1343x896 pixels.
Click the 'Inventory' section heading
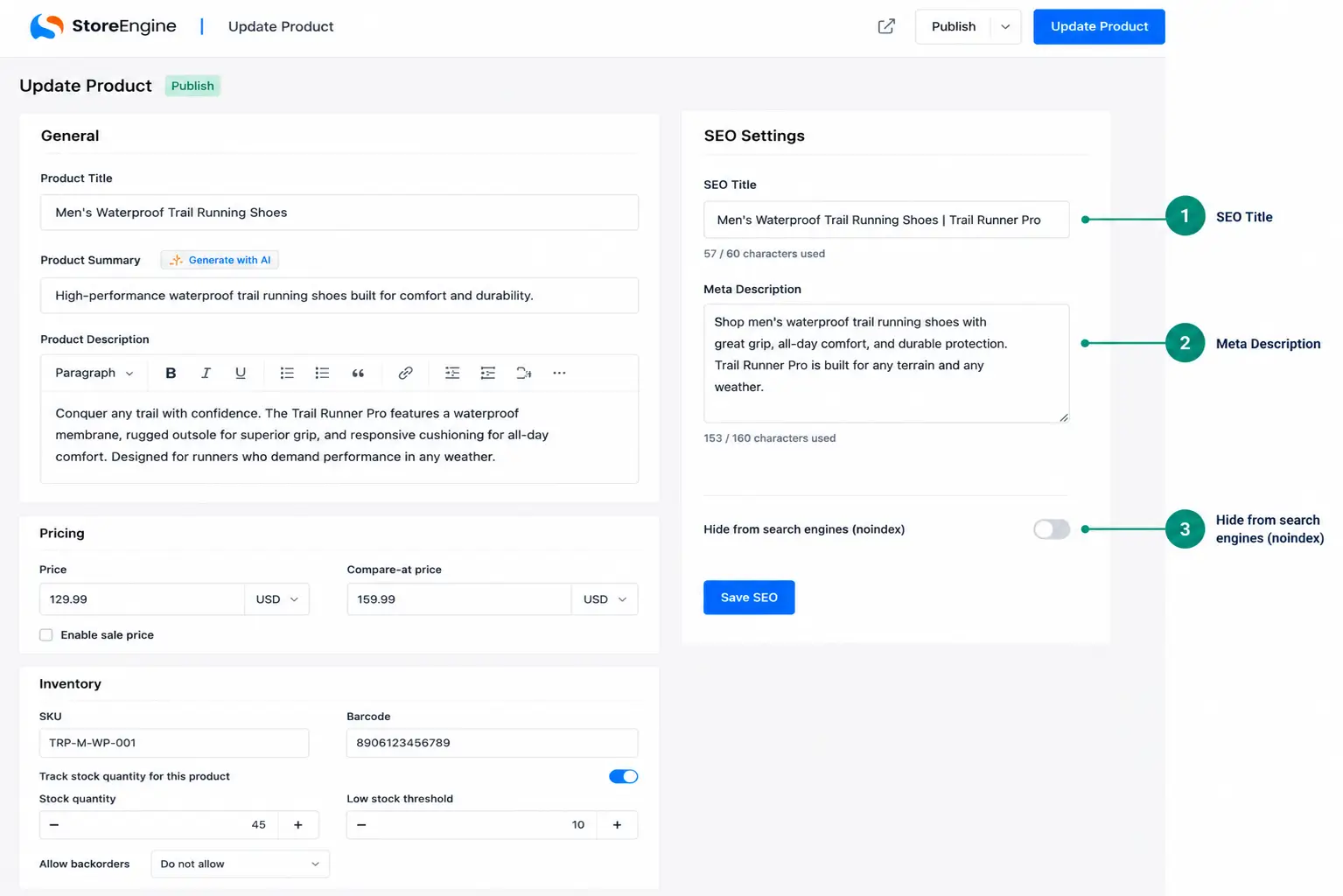click(x=70, y=684)
